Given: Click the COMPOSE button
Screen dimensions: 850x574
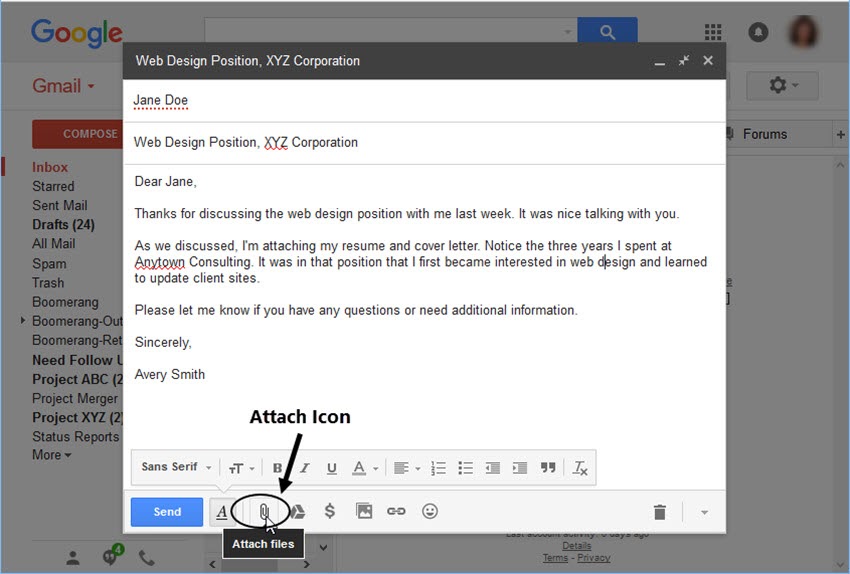Looking at the screenshot, I should 78,134.
